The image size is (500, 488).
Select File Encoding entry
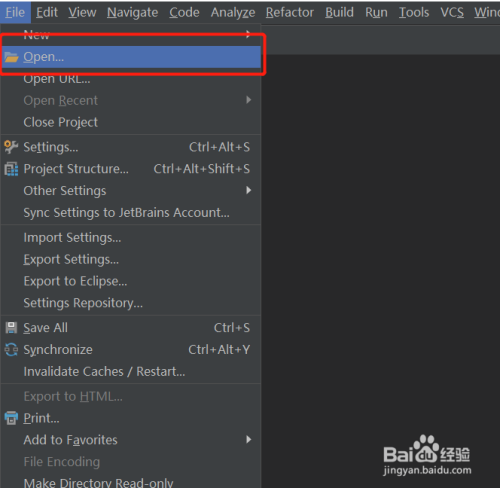[131, 462]
